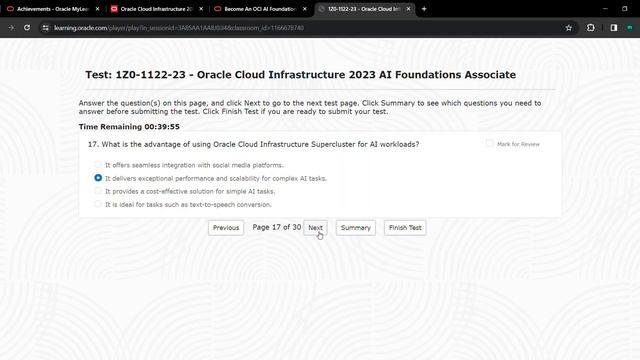The image size is (640, 360).
Task: Click the 'Page 17 of 30' label
Action: 277,227
